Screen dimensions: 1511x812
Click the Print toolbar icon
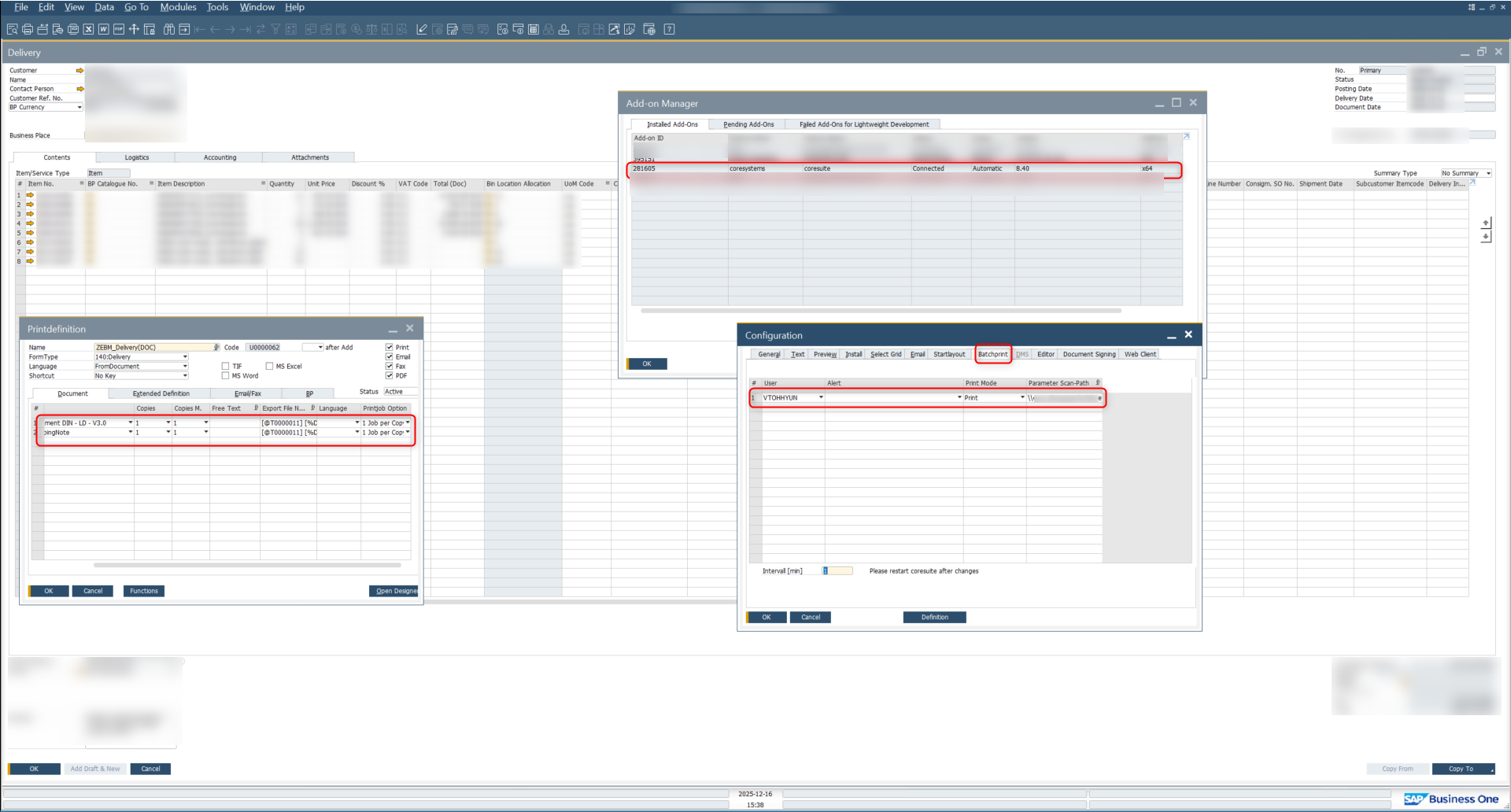coord(28,29)
